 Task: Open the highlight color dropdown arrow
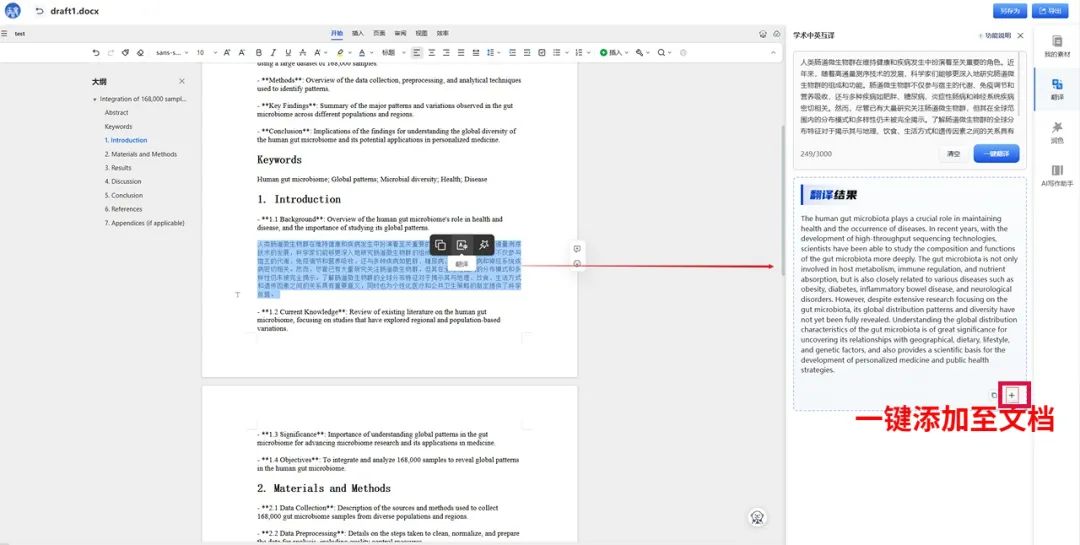tap(350, 52)
